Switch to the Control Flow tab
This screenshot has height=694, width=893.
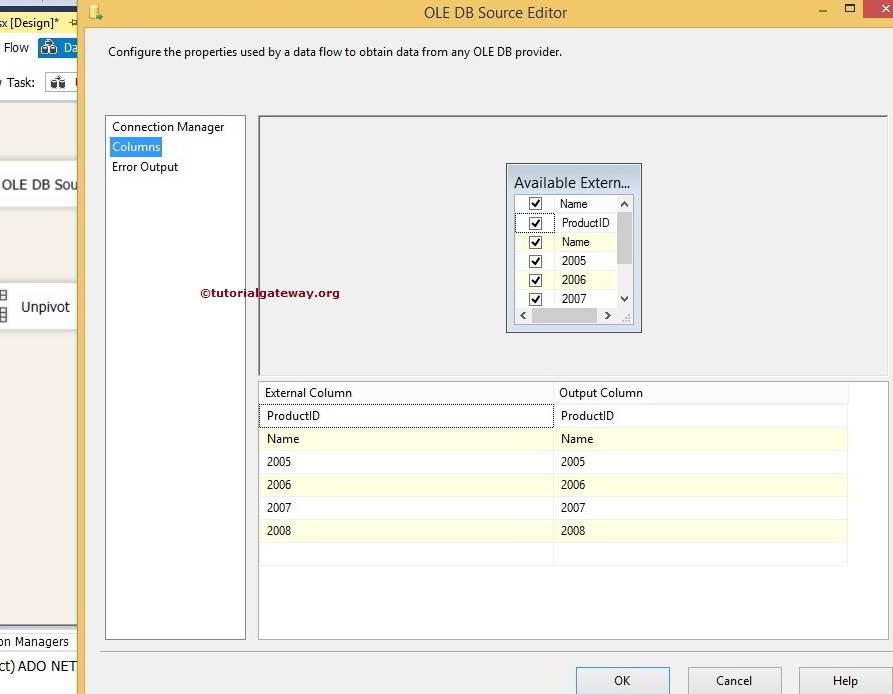click(x=16, y=48)
